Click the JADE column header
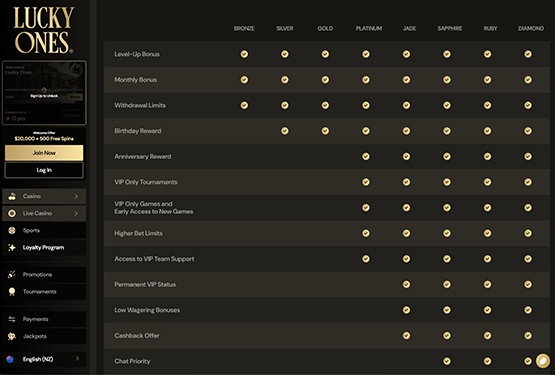This screenshot has height=375, width=555. 409,28
